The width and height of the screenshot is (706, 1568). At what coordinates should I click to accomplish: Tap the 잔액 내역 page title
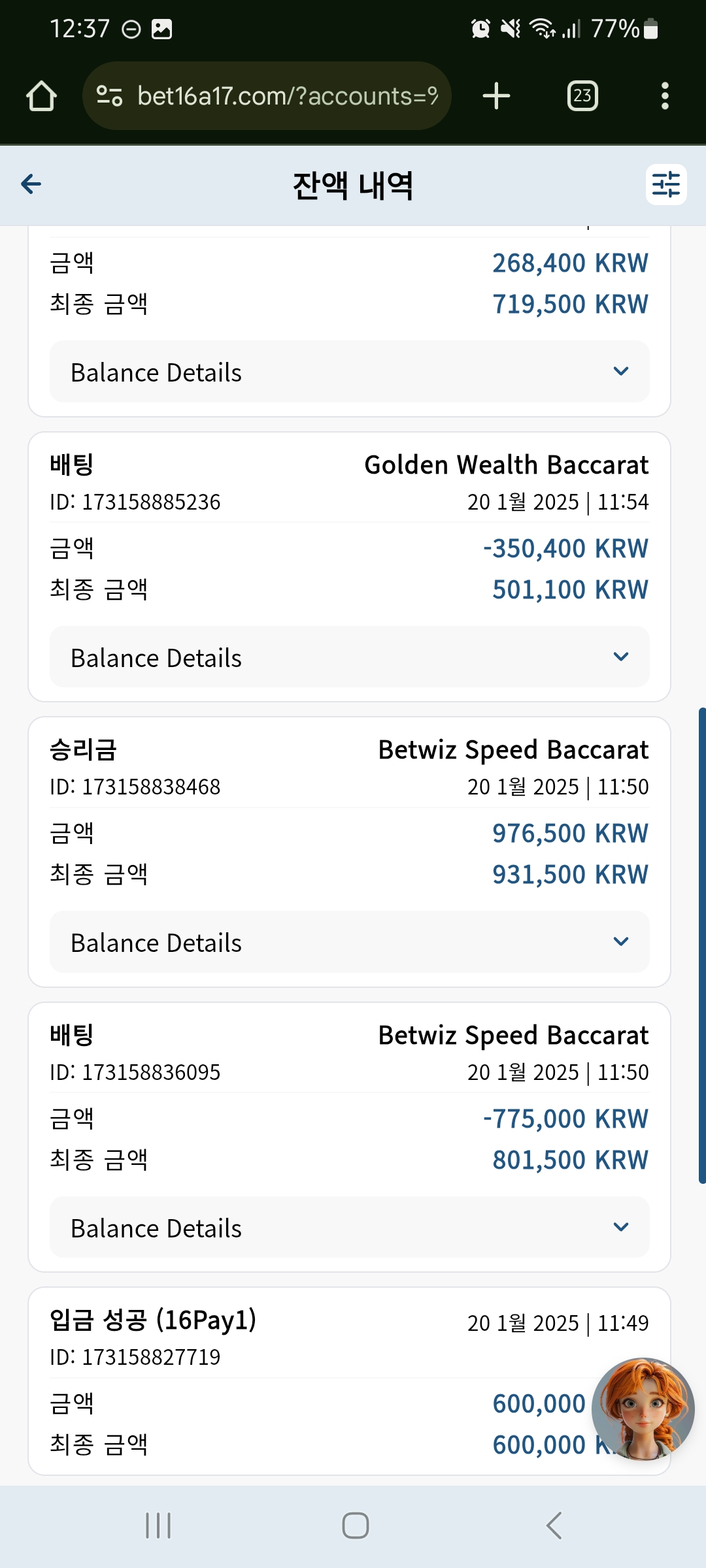353,186
